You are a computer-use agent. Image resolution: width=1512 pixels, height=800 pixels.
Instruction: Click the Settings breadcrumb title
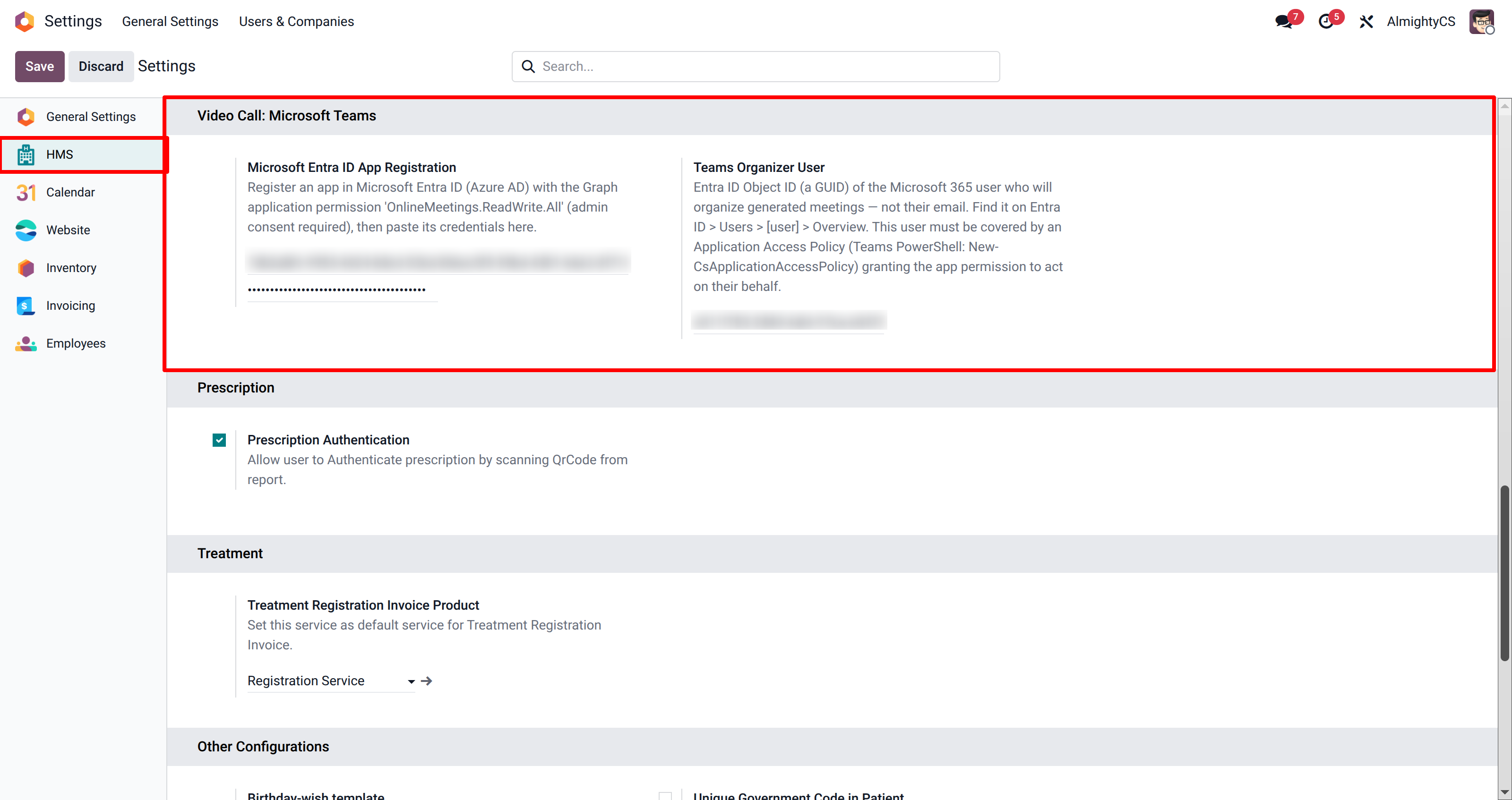pos(167,66)
